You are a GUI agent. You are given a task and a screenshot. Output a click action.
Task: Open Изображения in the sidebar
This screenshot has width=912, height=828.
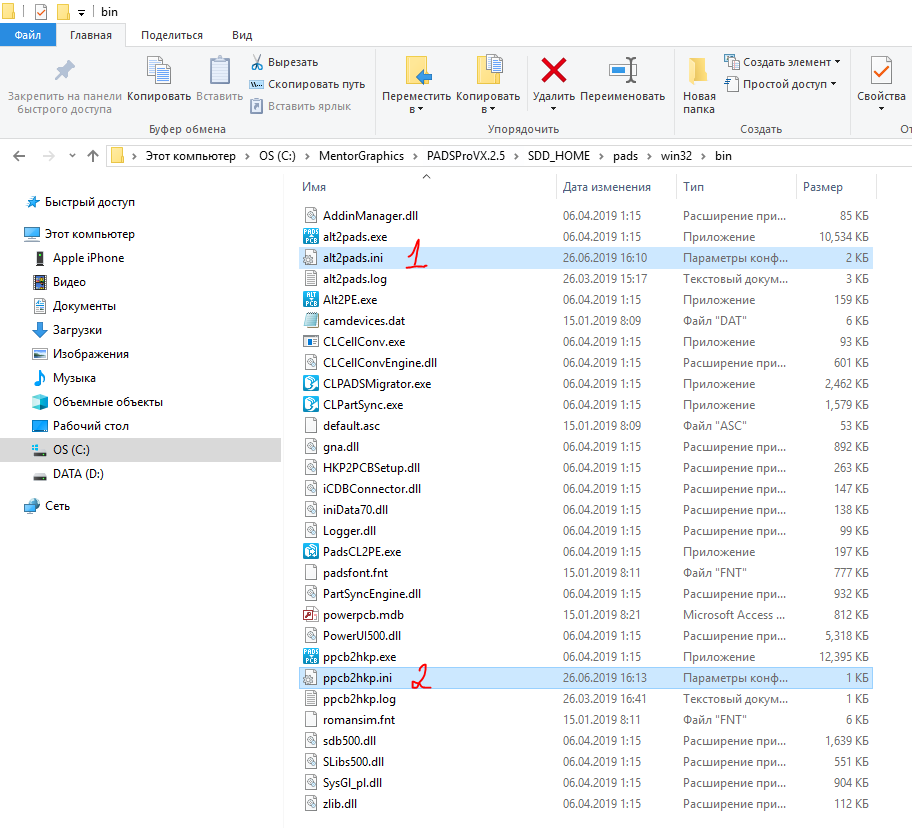point(91,354)
